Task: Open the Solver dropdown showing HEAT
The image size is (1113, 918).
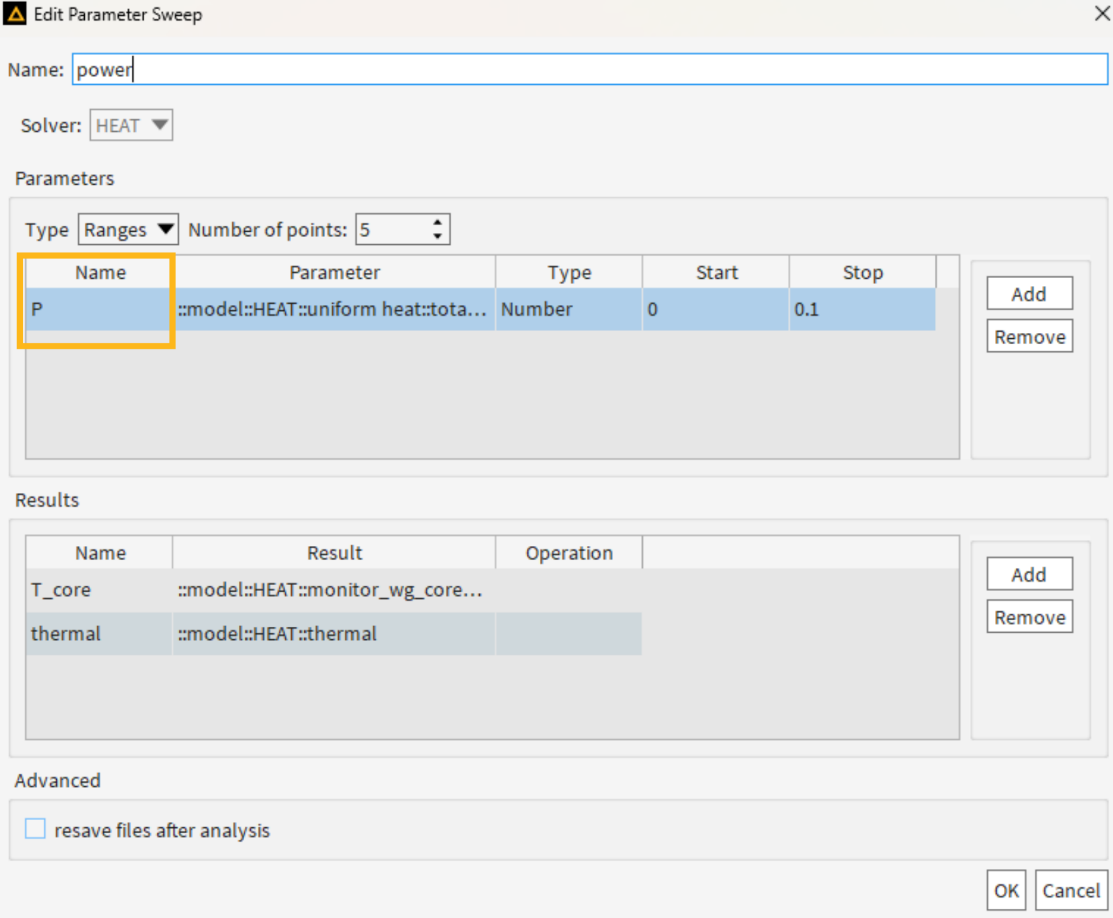Action: 131,124
